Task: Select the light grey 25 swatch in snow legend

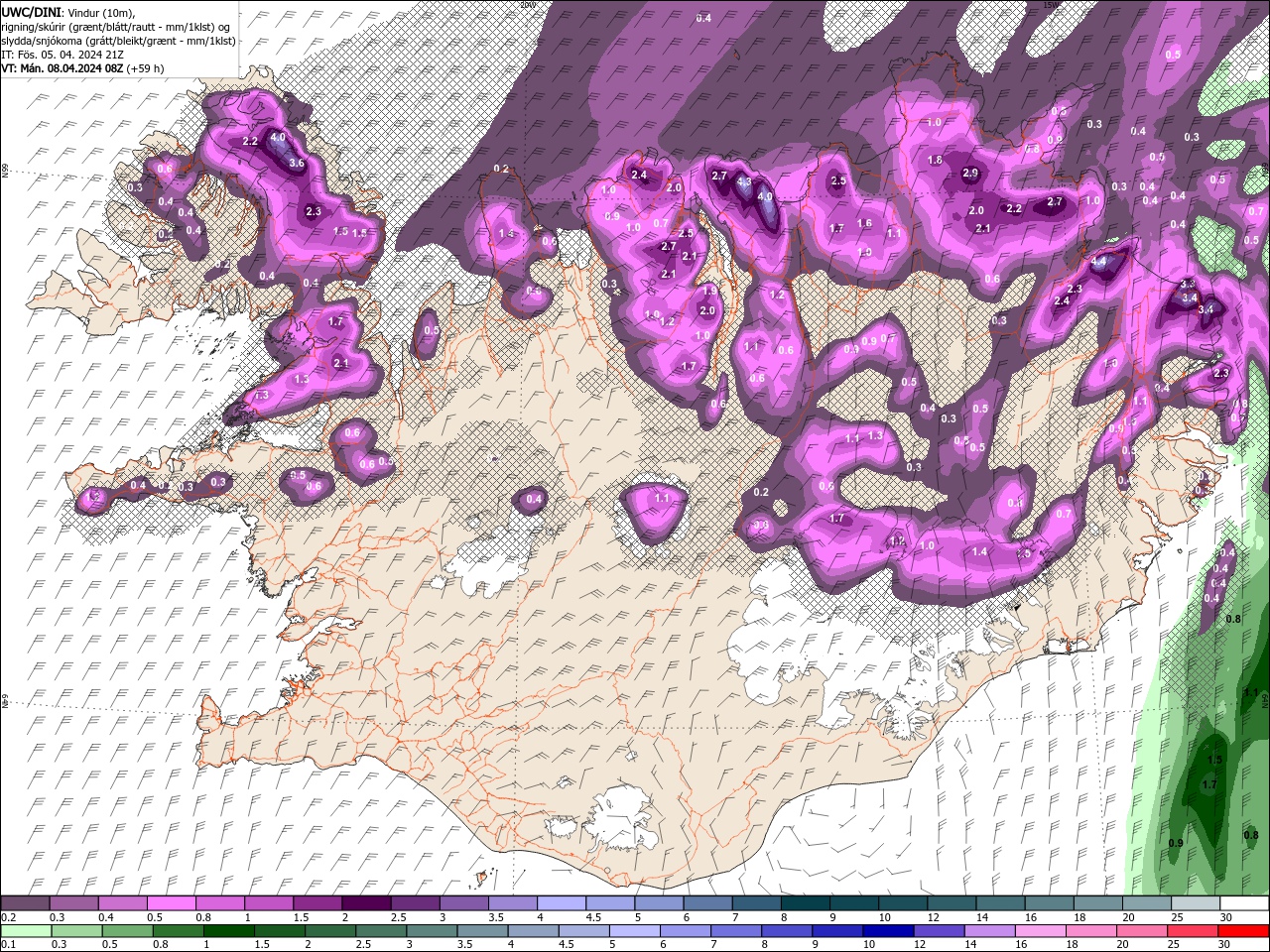Action: [x=1196, y=903]
